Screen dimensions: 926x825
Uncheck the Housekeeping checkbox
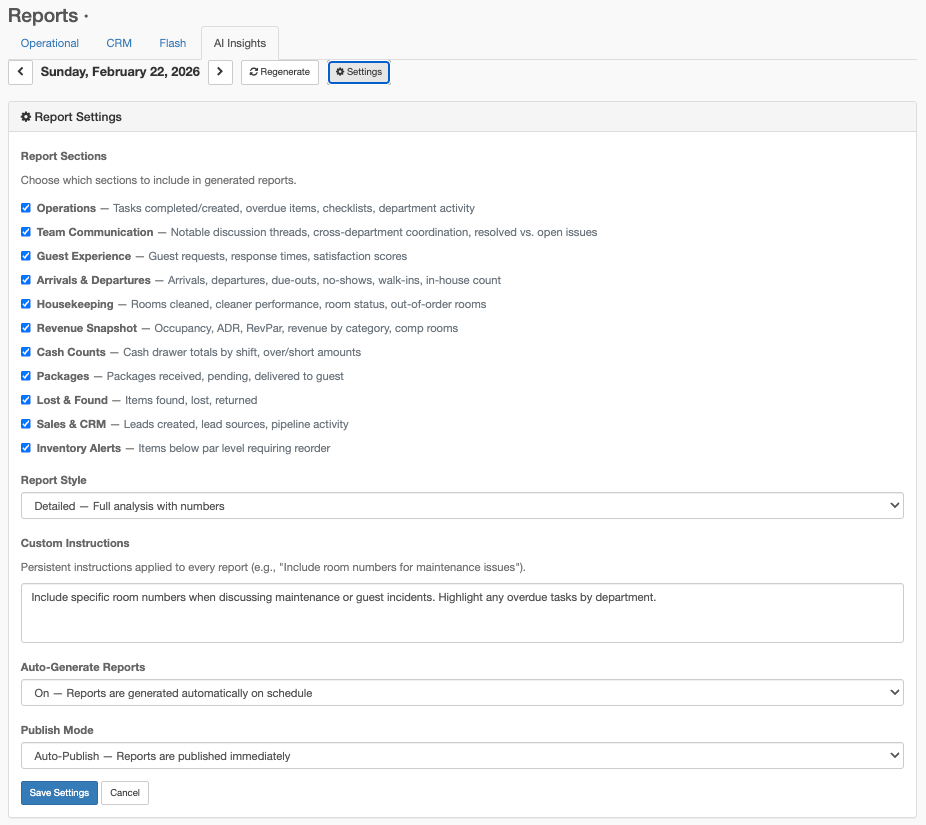click(26, 304)
